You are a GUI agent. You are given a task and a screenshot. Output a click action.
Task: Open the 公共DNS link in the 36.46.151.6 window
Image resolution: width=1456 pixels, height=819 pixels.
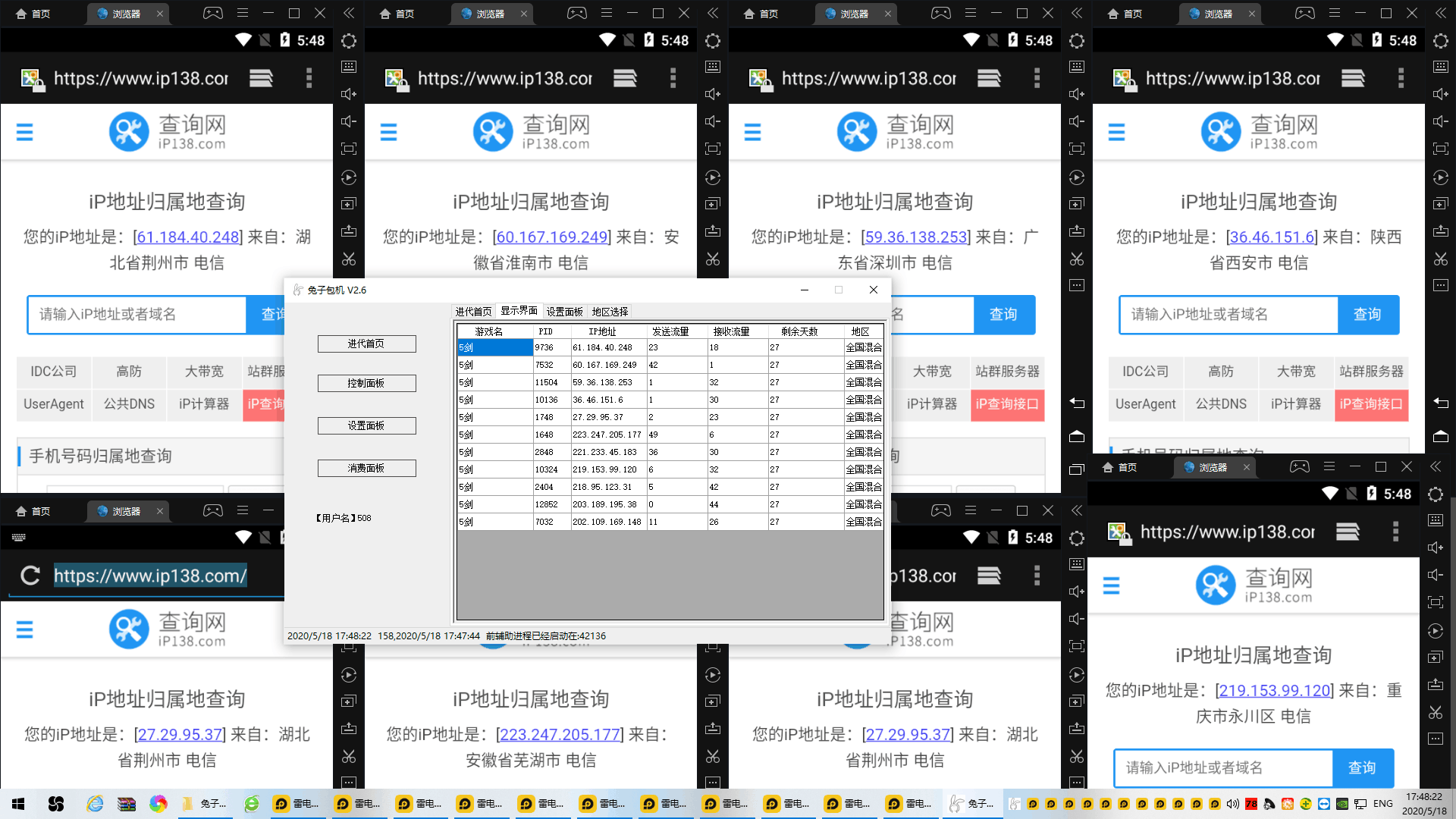[x=1221, y=404]
